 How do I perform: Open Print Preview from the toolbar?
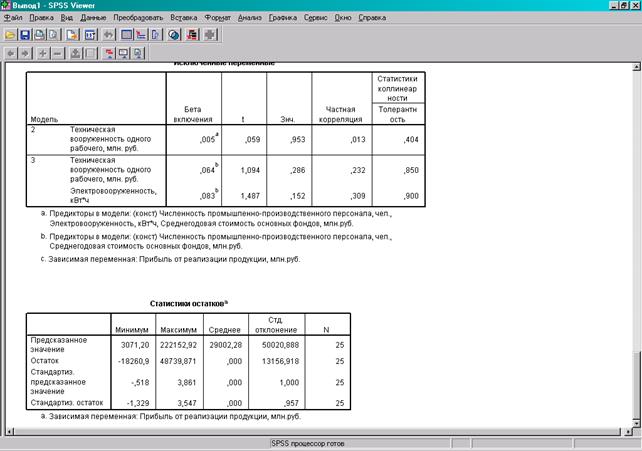(53, 35)
